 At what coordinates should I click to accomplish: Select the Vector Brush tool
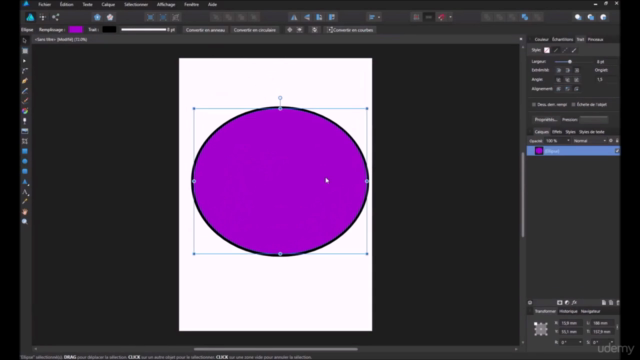coord(24,101)
